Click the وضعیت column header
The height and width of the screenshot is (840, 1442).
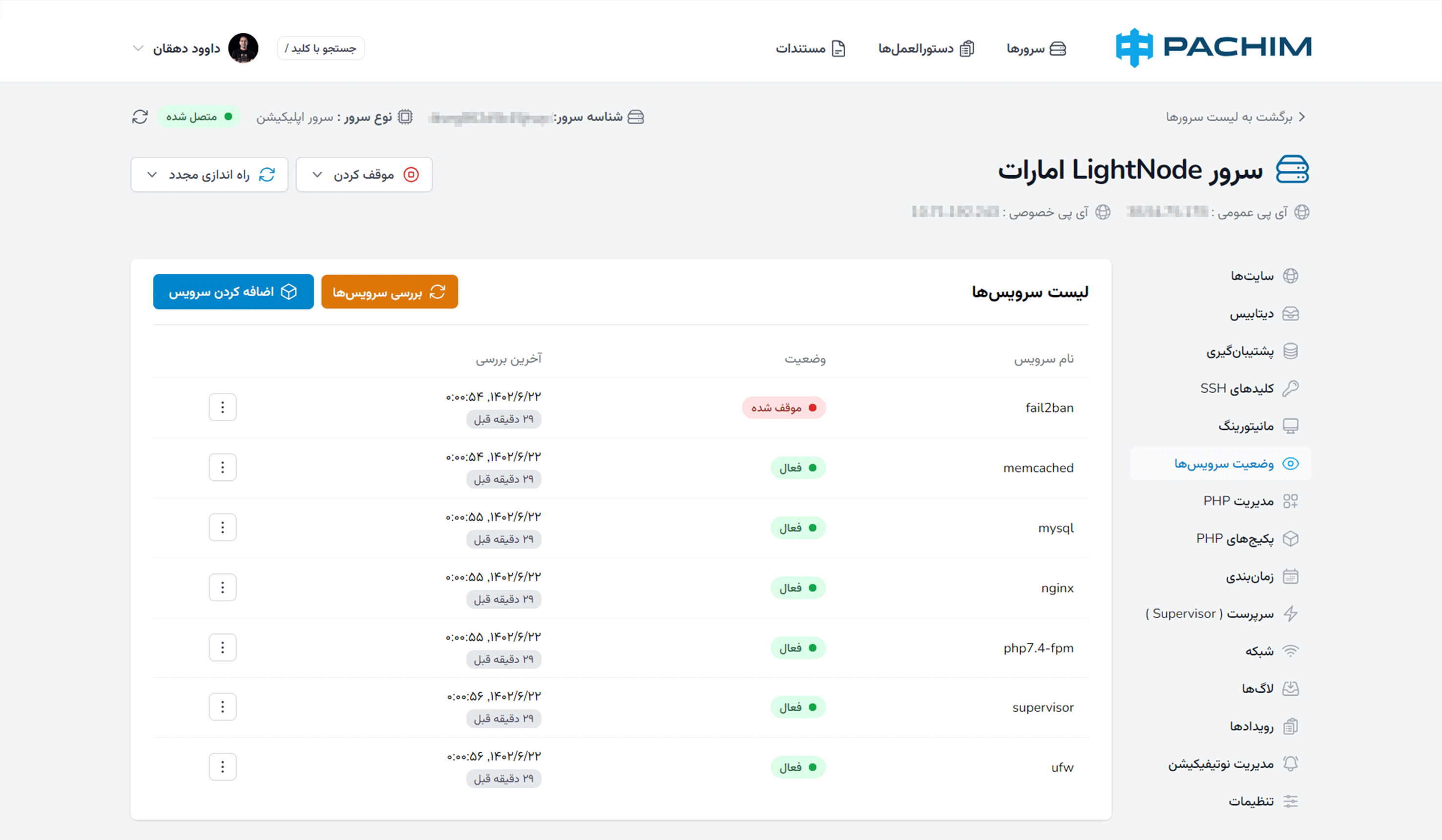coord(805,359)
